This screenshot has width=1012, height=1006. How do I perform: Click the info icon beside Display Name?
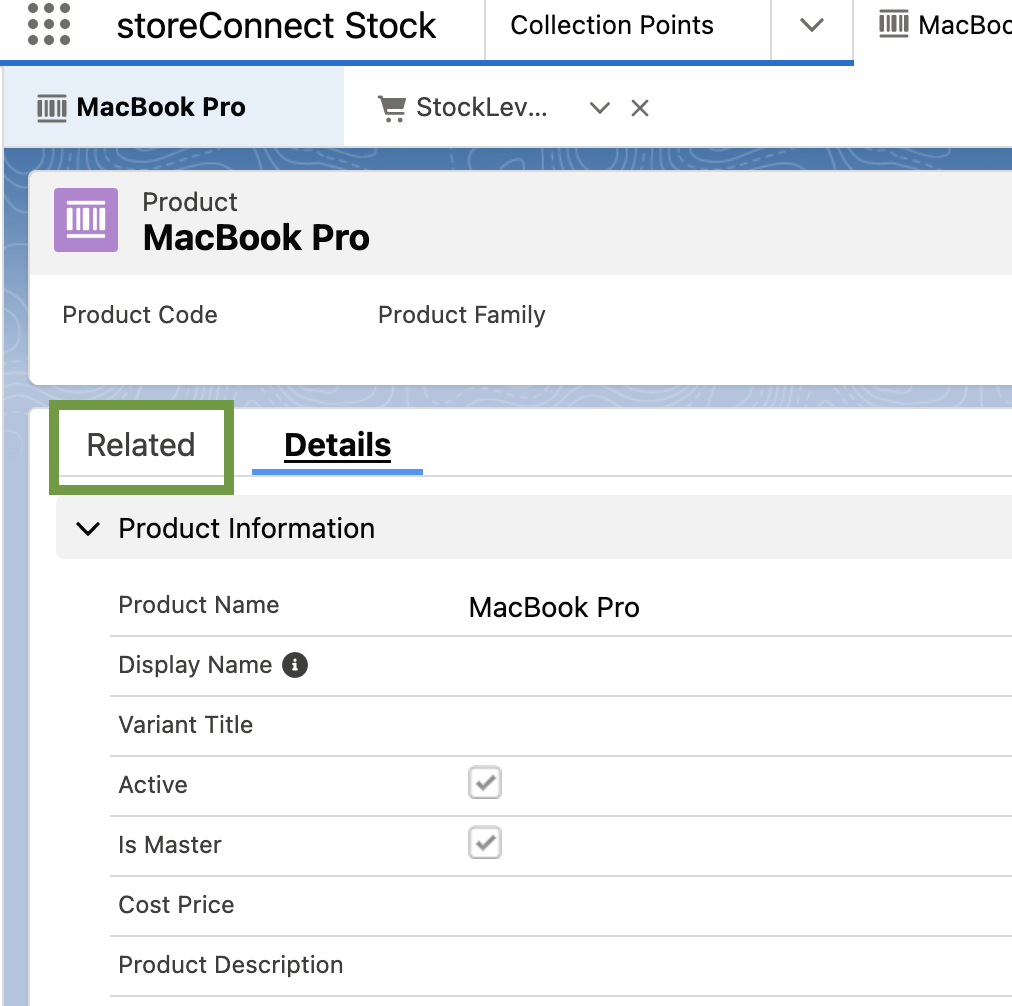pos(294,665)
